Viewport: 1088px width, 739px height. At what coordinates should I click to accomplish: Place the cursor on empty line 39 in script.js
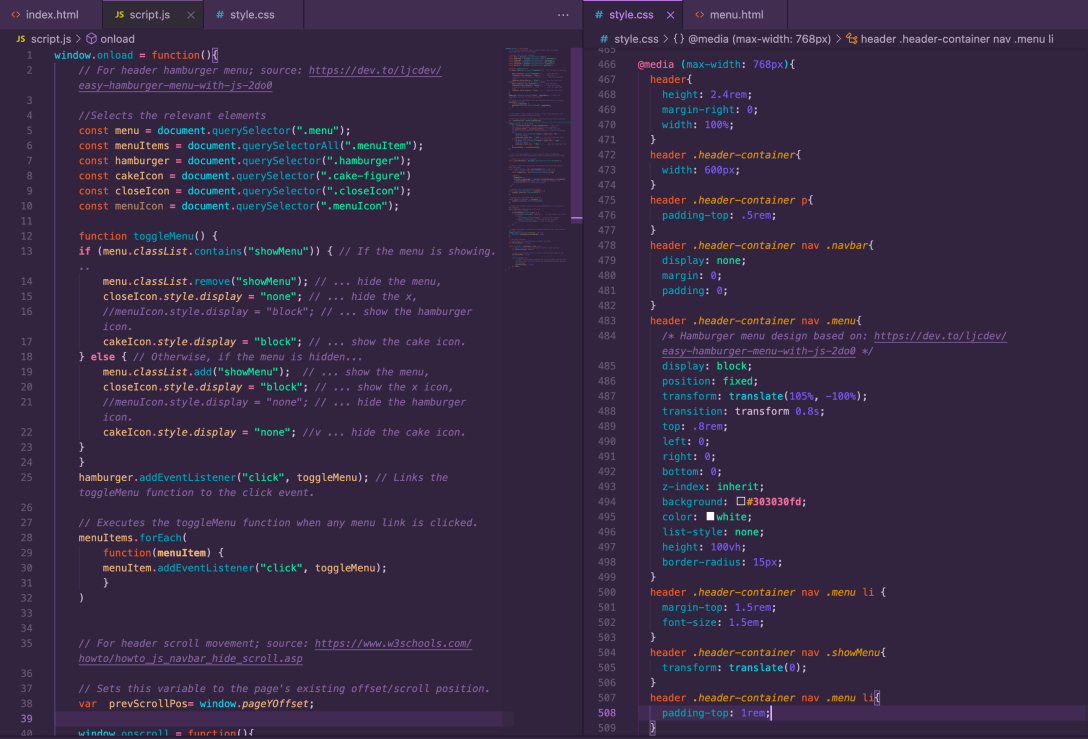click(x=300, y=719)
